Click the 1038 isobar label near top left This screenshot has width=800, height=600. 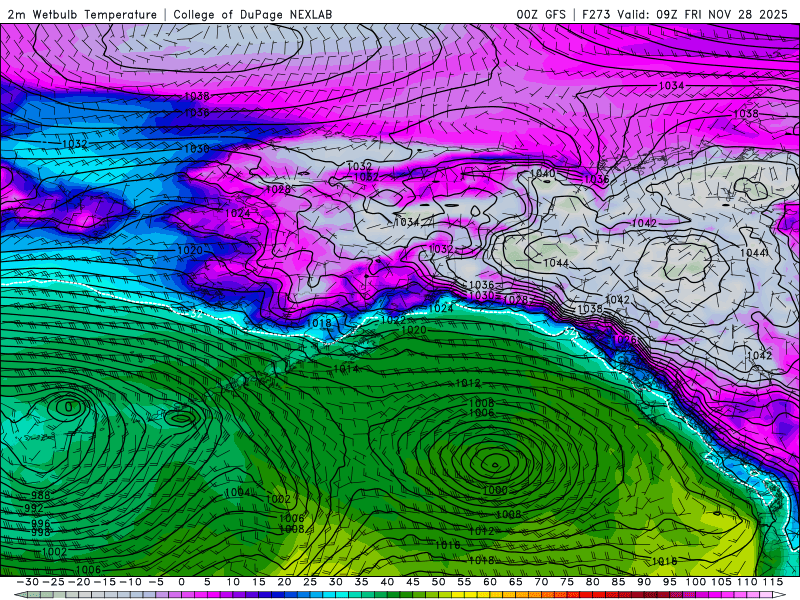196,96
